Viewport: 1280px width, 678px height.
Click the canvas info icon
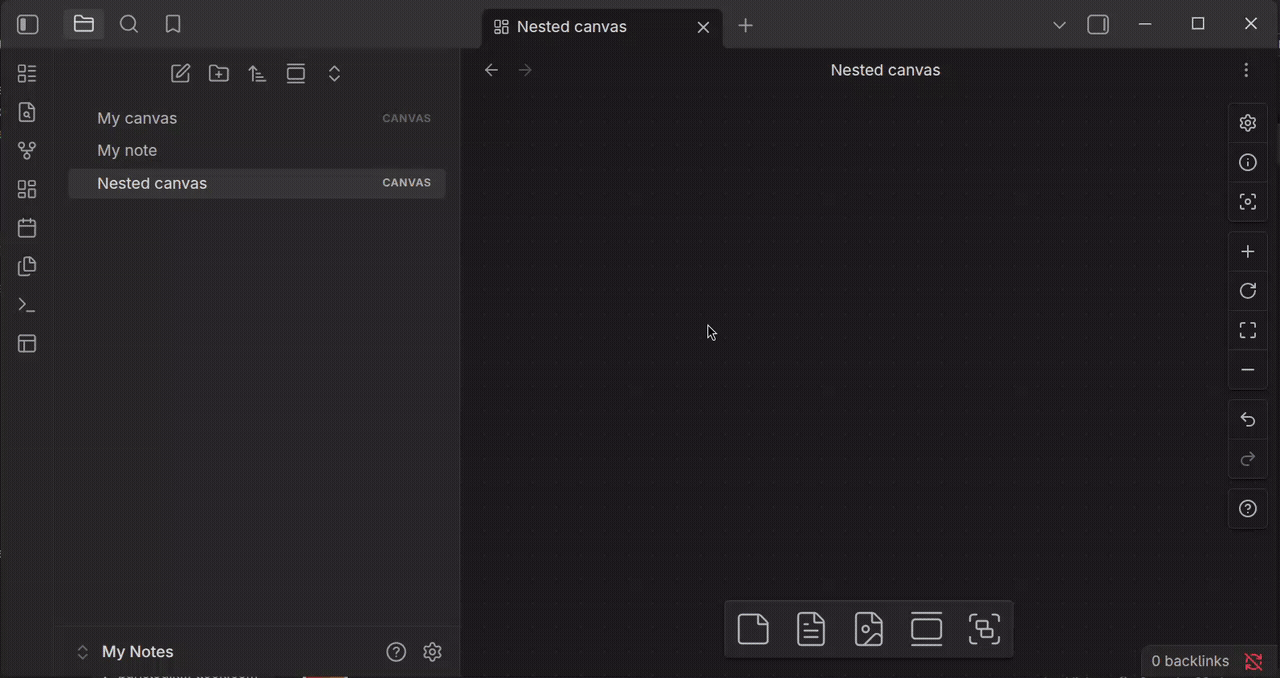point(1248,162)
